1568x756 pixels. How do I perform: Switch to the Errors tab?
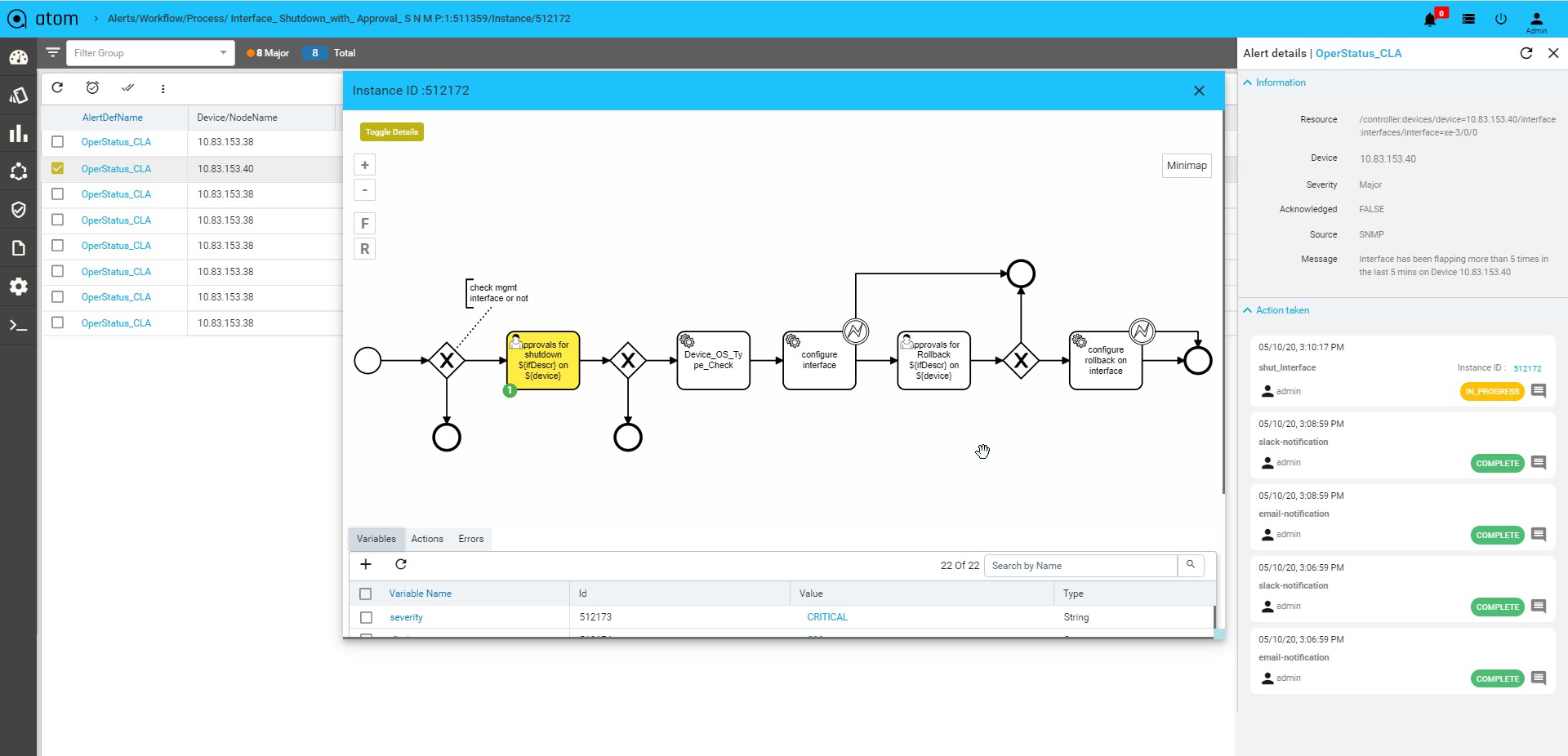click(x=471, y=539)
